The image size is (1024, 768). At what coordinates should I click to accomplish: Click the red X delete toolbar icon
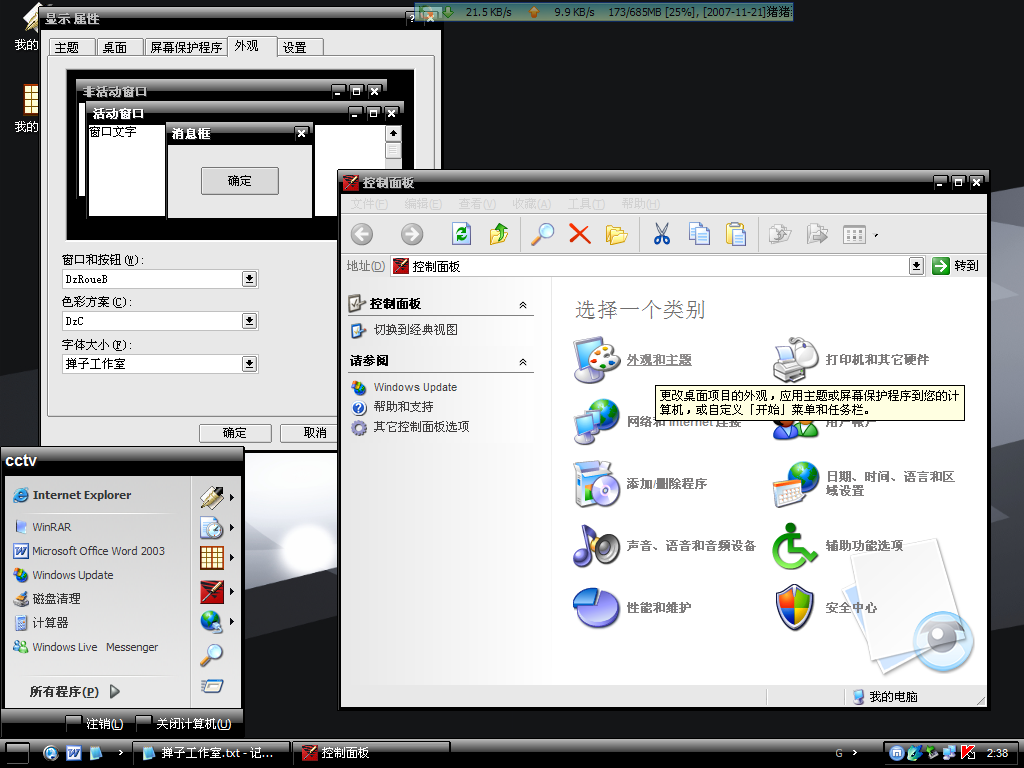579,234
